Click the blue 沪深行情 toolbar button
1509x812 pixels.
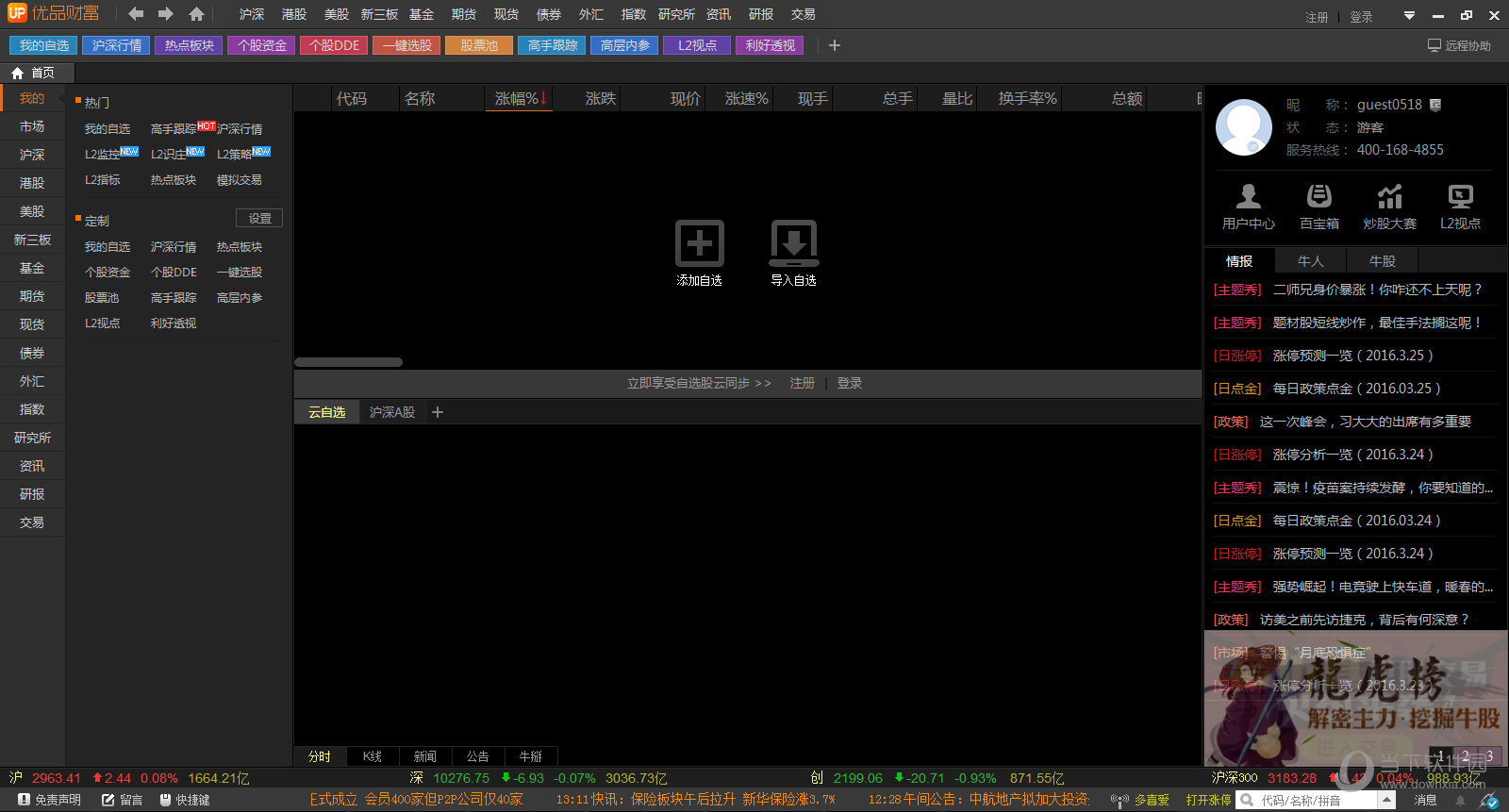click(x=117, y=45)
